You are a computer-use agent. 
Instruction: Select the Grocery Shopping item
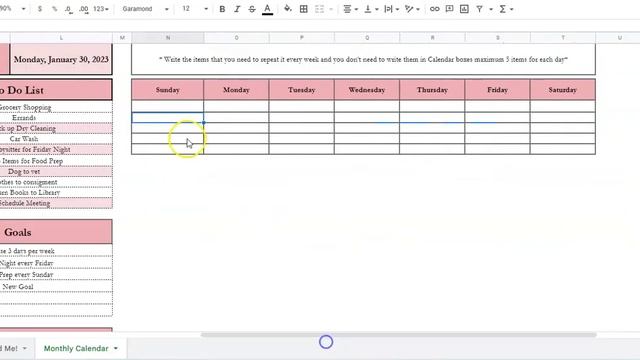point(56,107)
